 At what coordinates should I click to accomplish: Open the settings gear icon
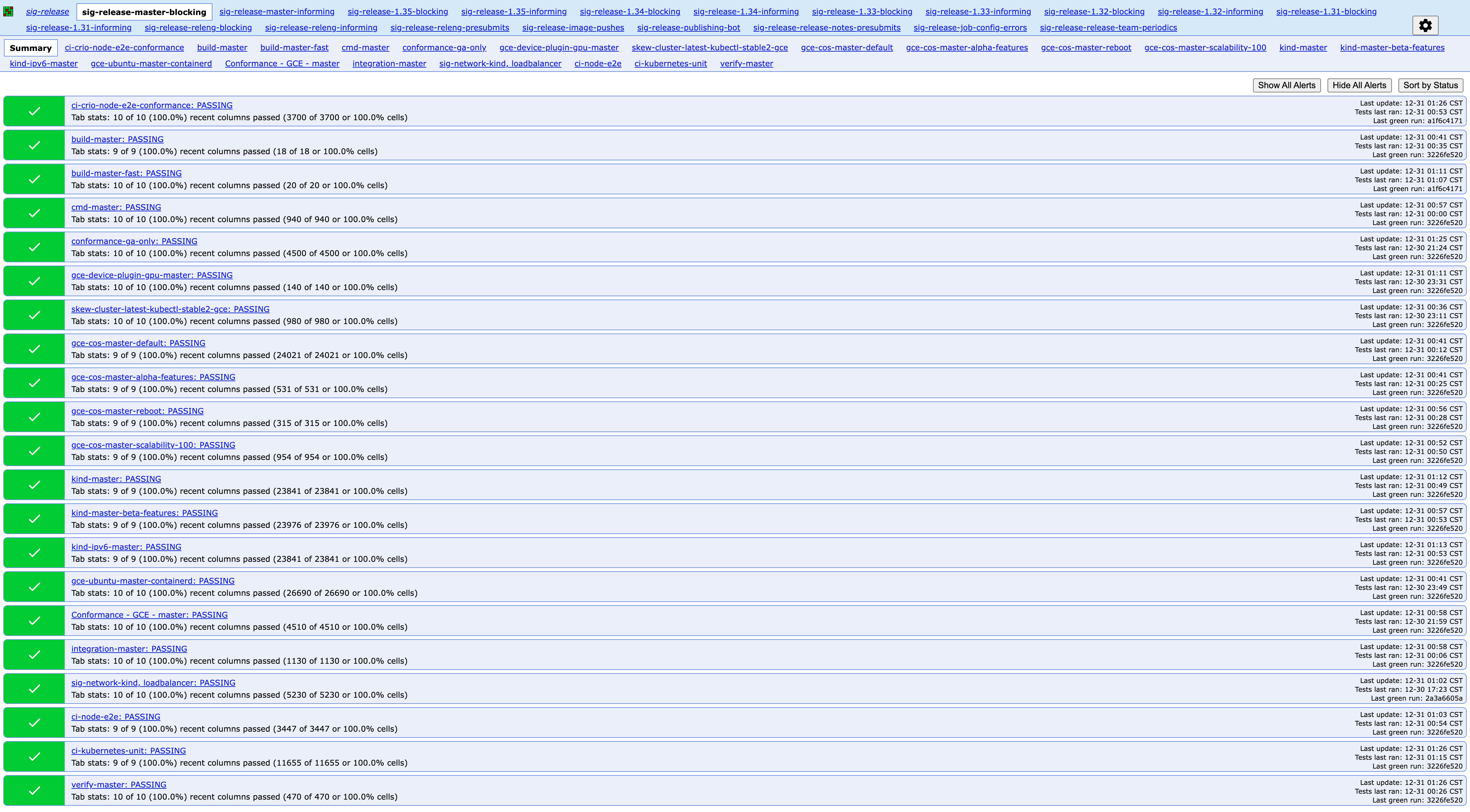pyautogui.click(x=1425, y=25)
